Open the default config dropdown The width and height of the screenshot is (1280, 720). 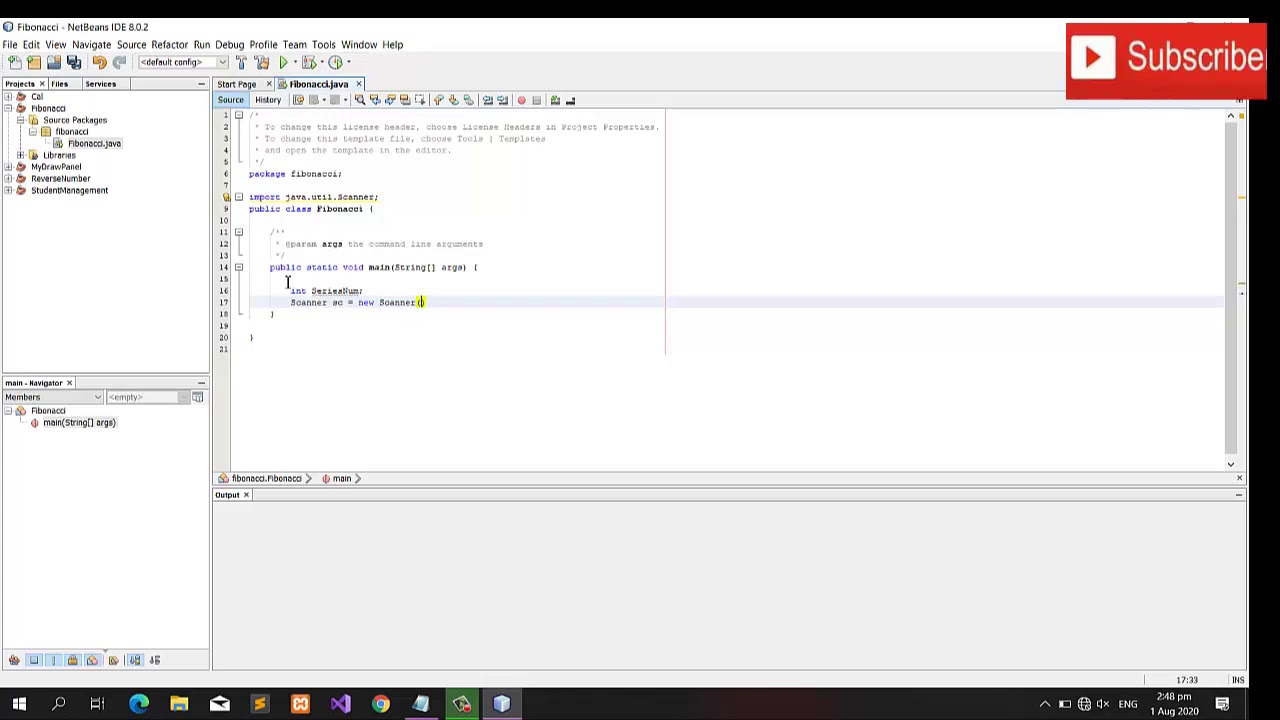[183, 62]
